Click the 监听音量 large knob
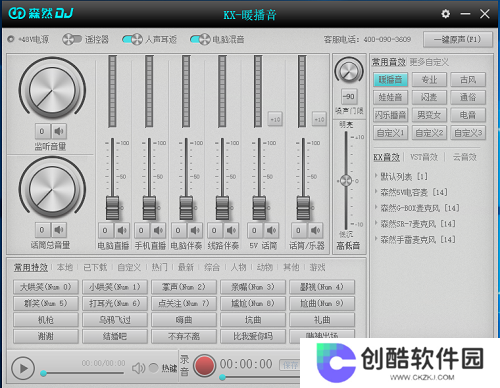500x388 pixels. coord(52,90)
